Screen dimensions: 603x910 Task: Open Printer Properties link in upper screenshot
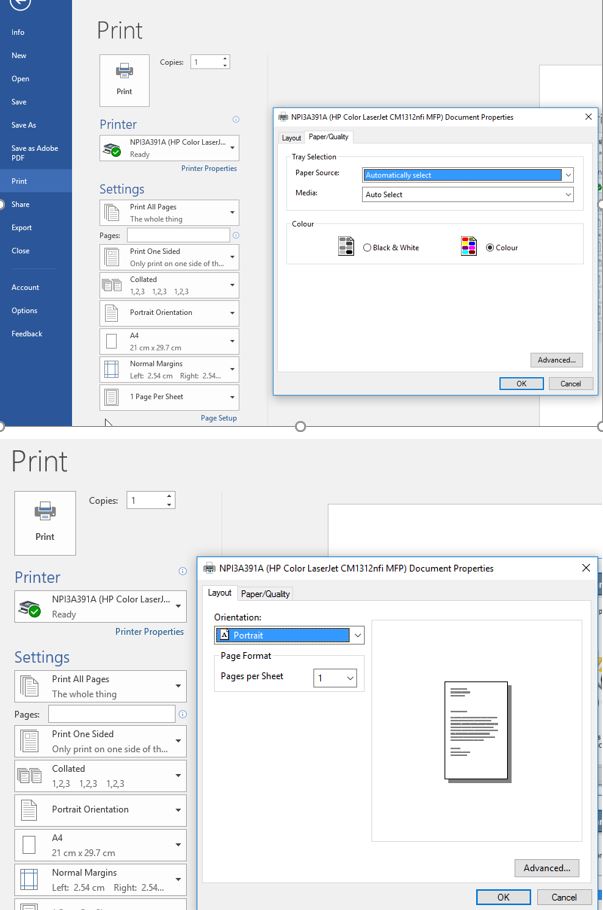(209, 168)
